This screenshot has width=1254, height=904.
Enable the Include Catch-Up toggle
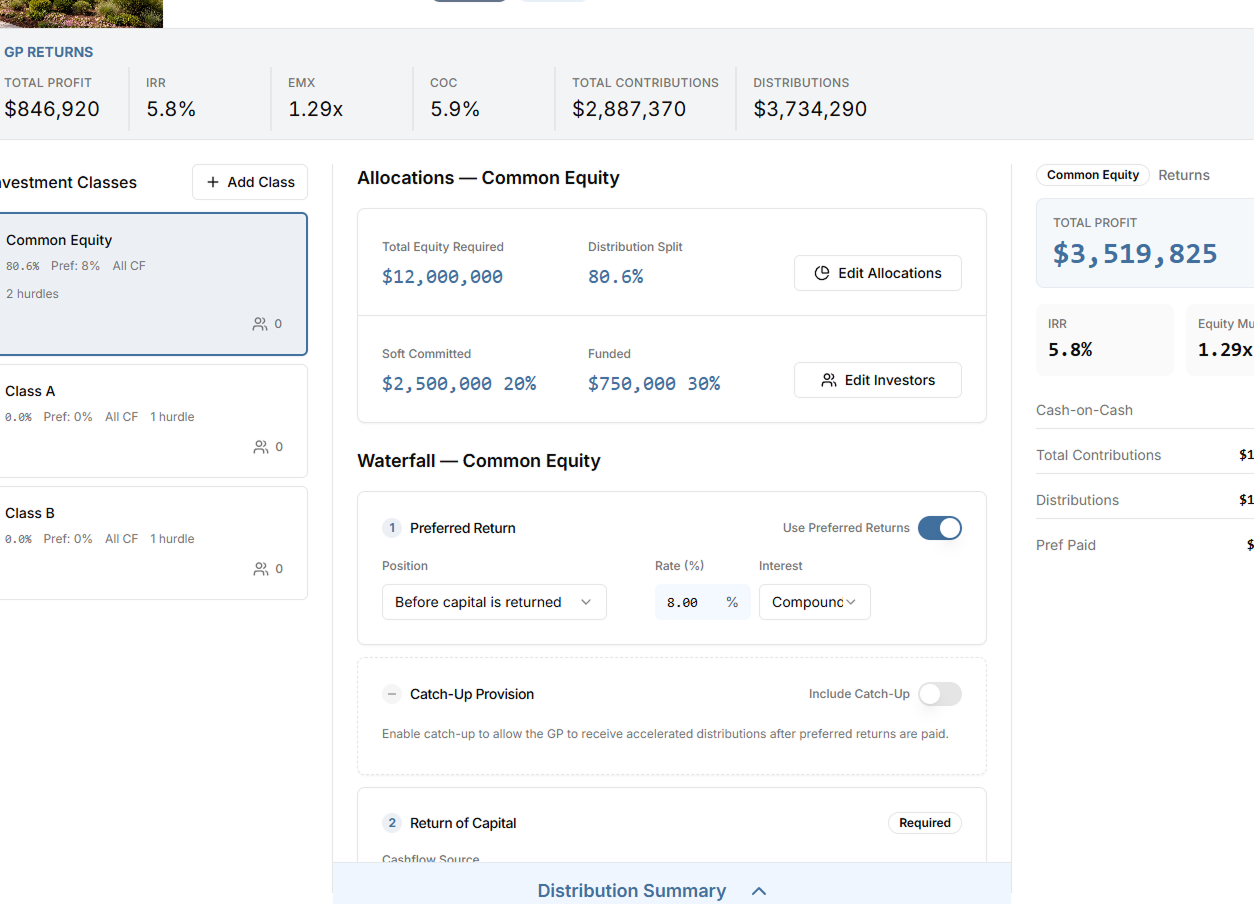coord(939,694)
